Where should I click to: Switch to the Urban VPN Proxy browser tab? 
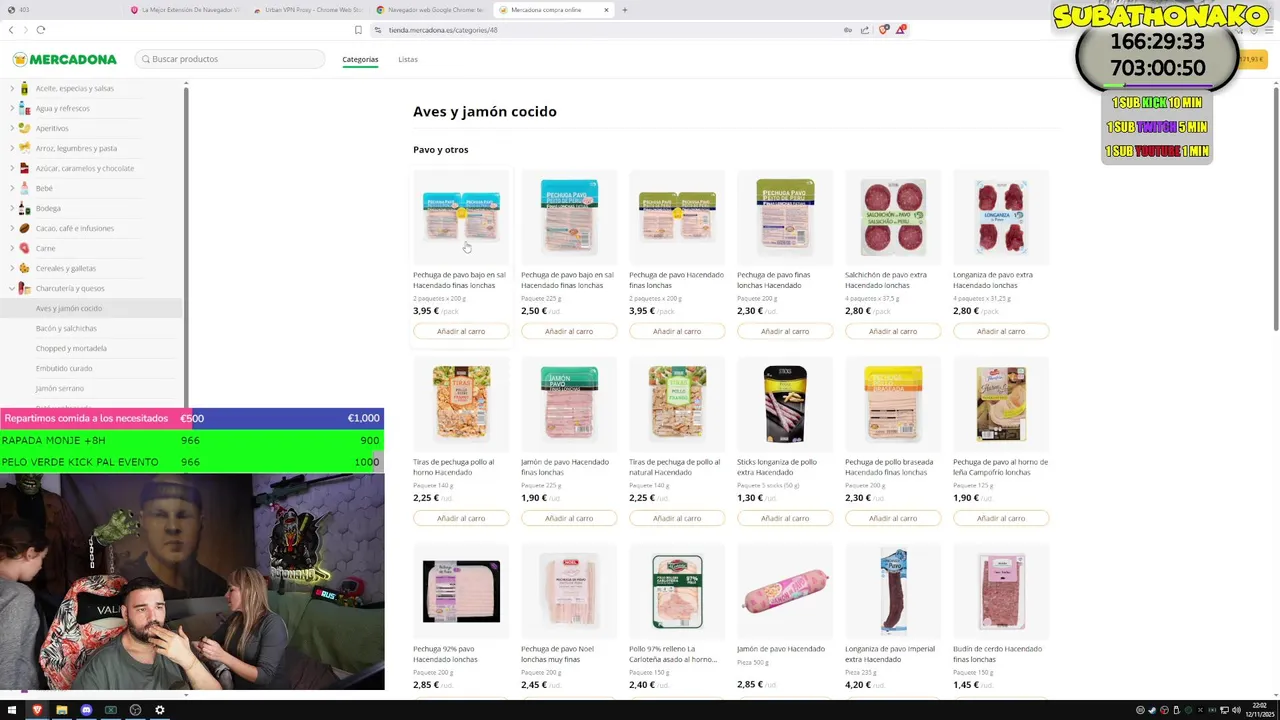(x=308, y=10)
